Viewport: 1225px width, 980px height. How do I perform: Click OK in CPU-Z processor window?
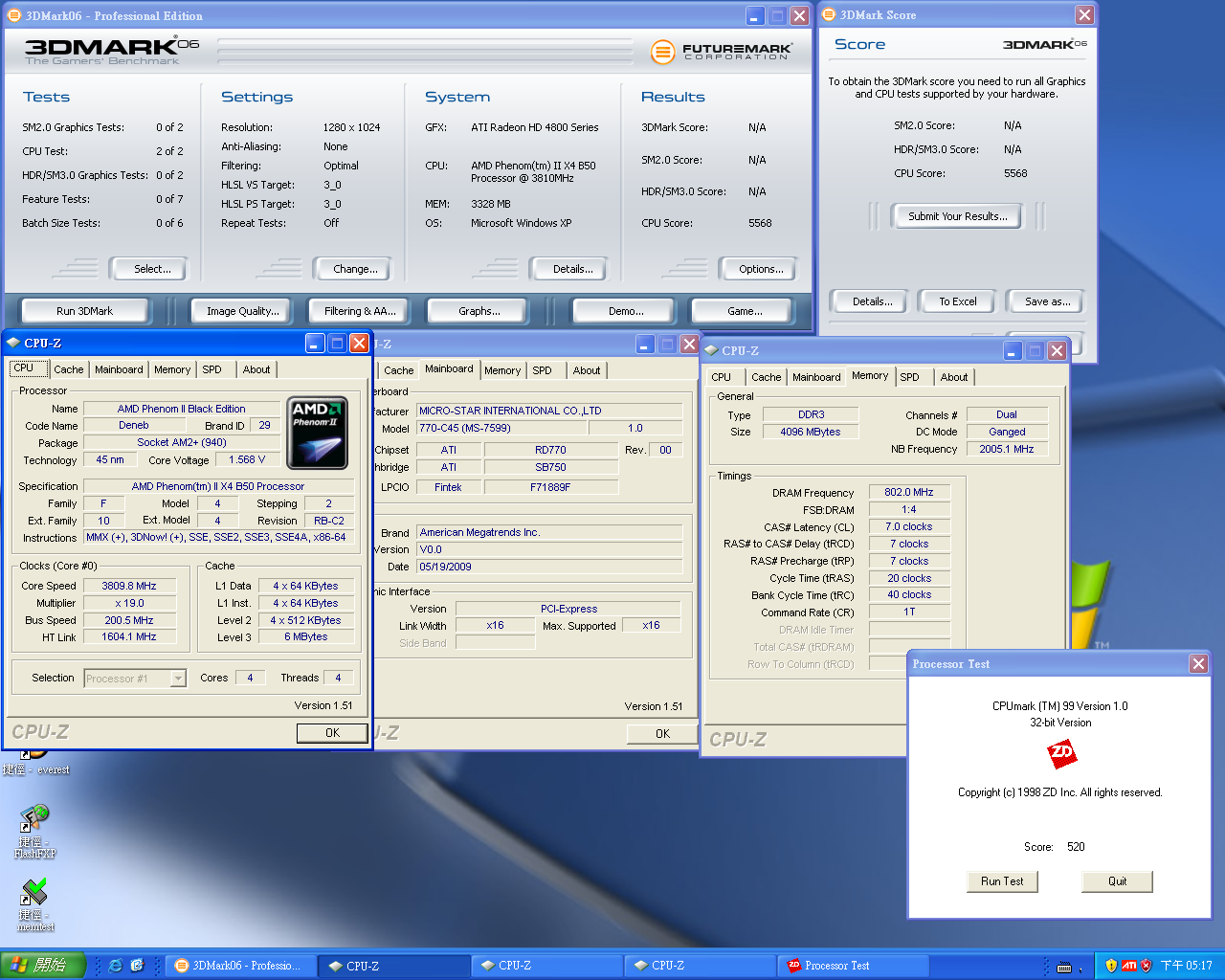coord(332,733)
